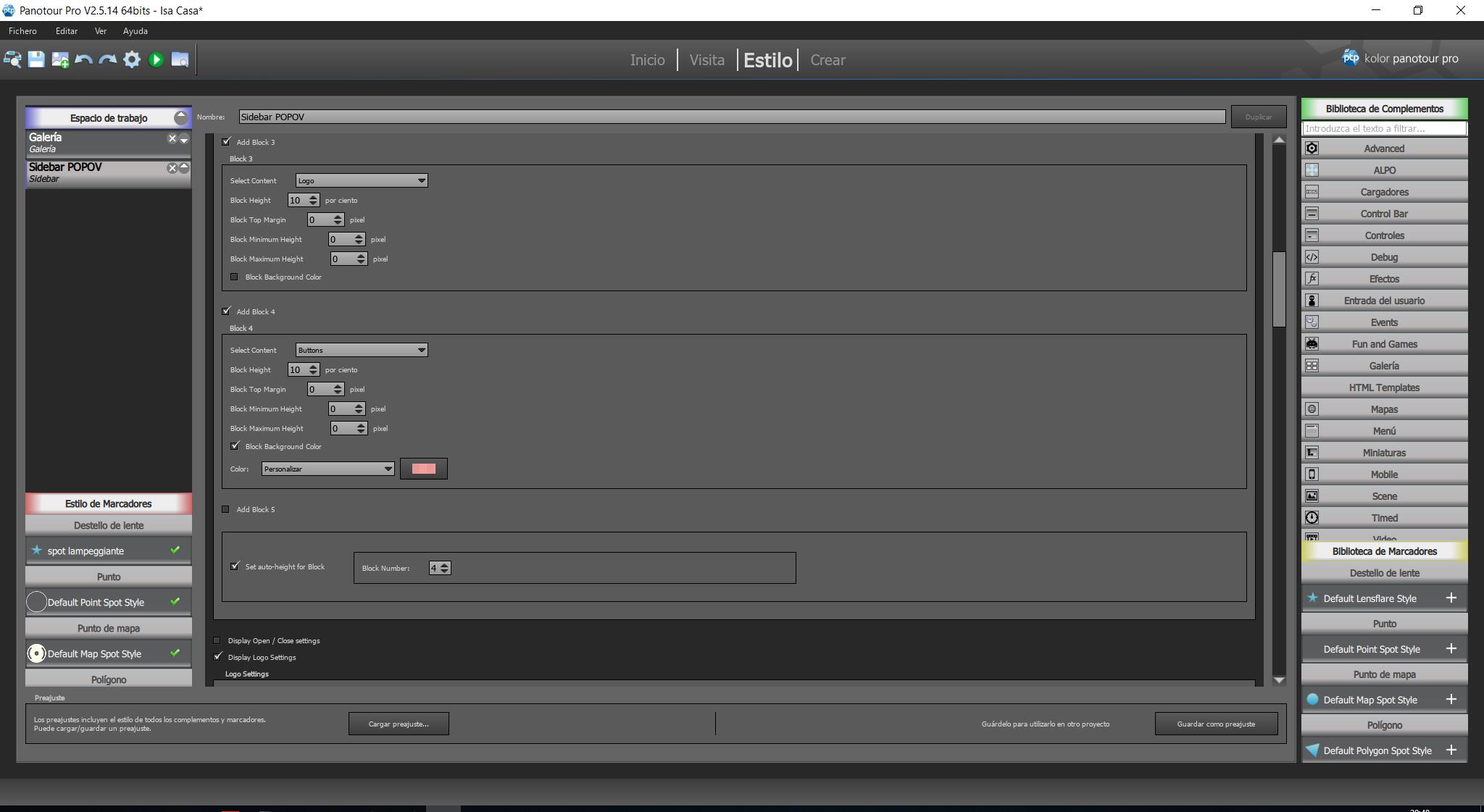Image resolution: width=1484 pixels, height=812 pixels.
Task: Enable the Add Block 5 checkbox
Action: pyautogui.click(x=226, y=509)
